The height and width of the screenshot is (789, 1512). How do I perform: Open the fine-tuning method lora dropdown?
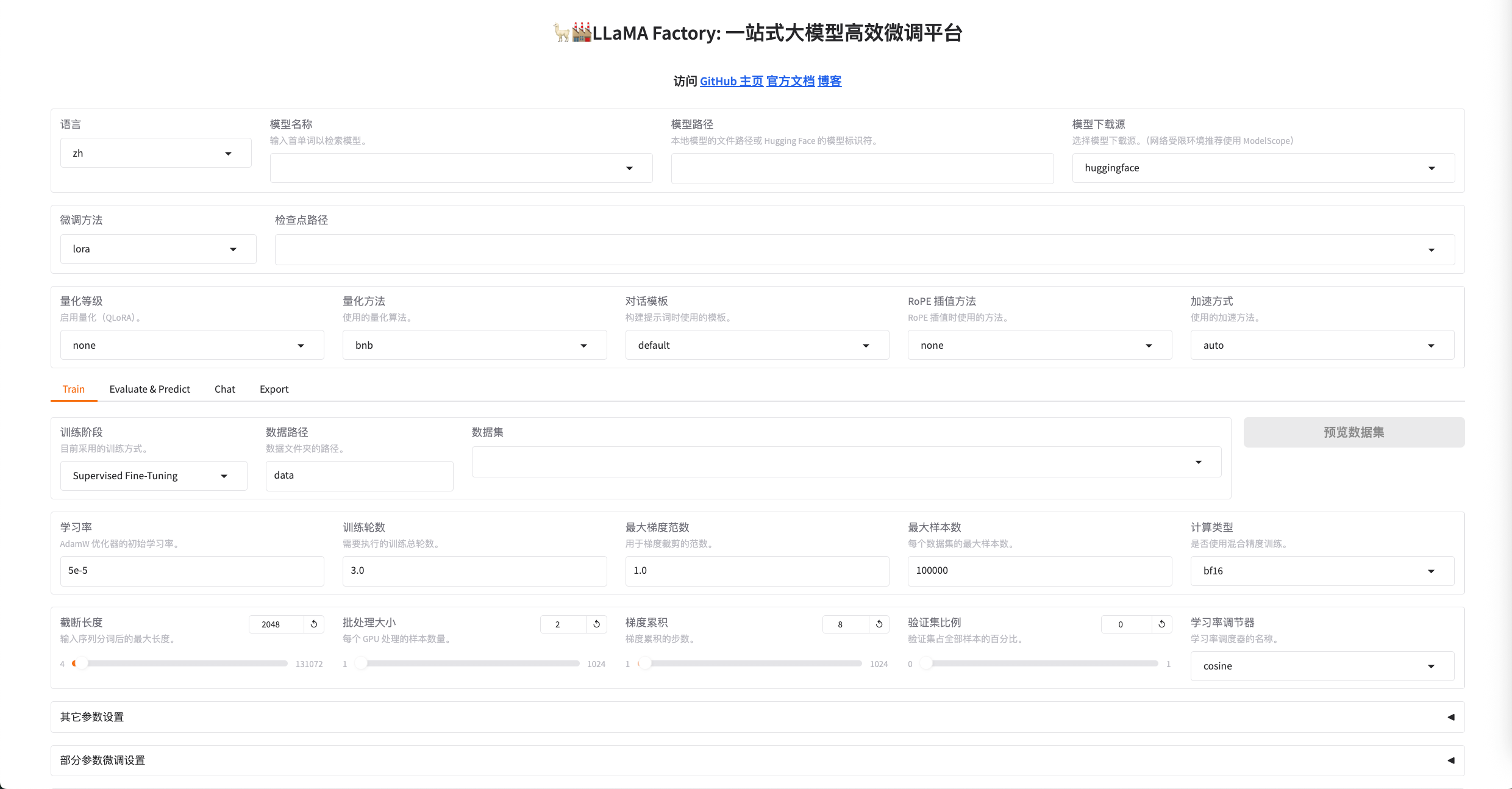pos(158,249)
